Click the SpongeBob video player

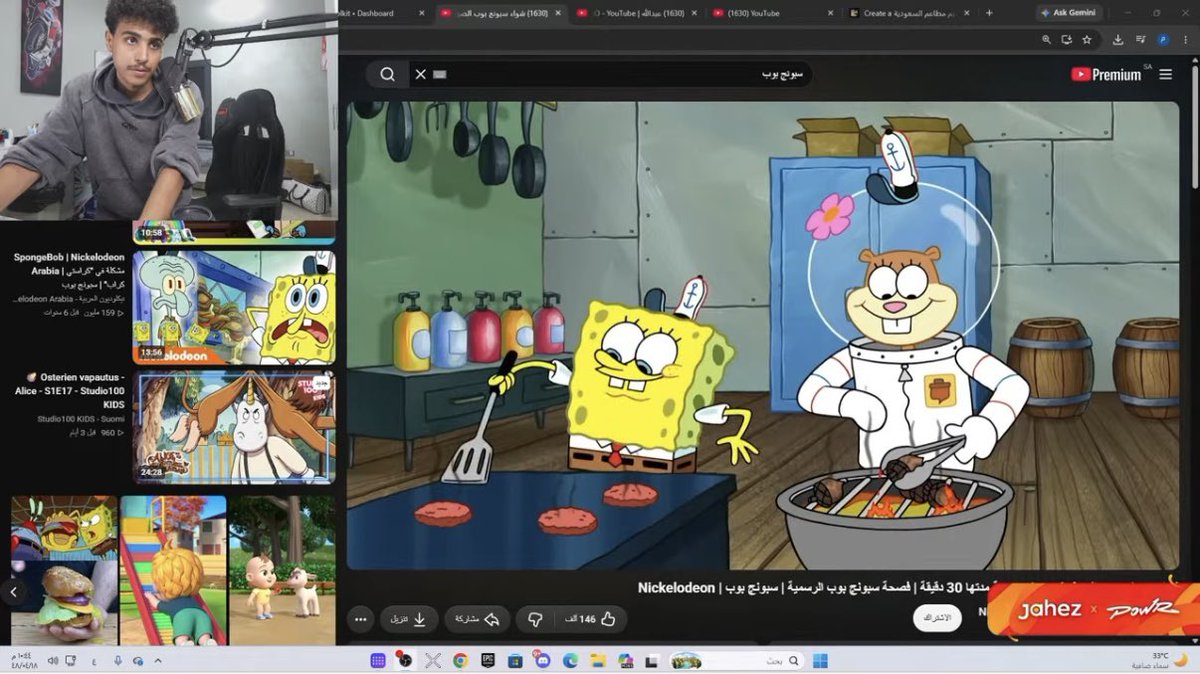[763, 335]
